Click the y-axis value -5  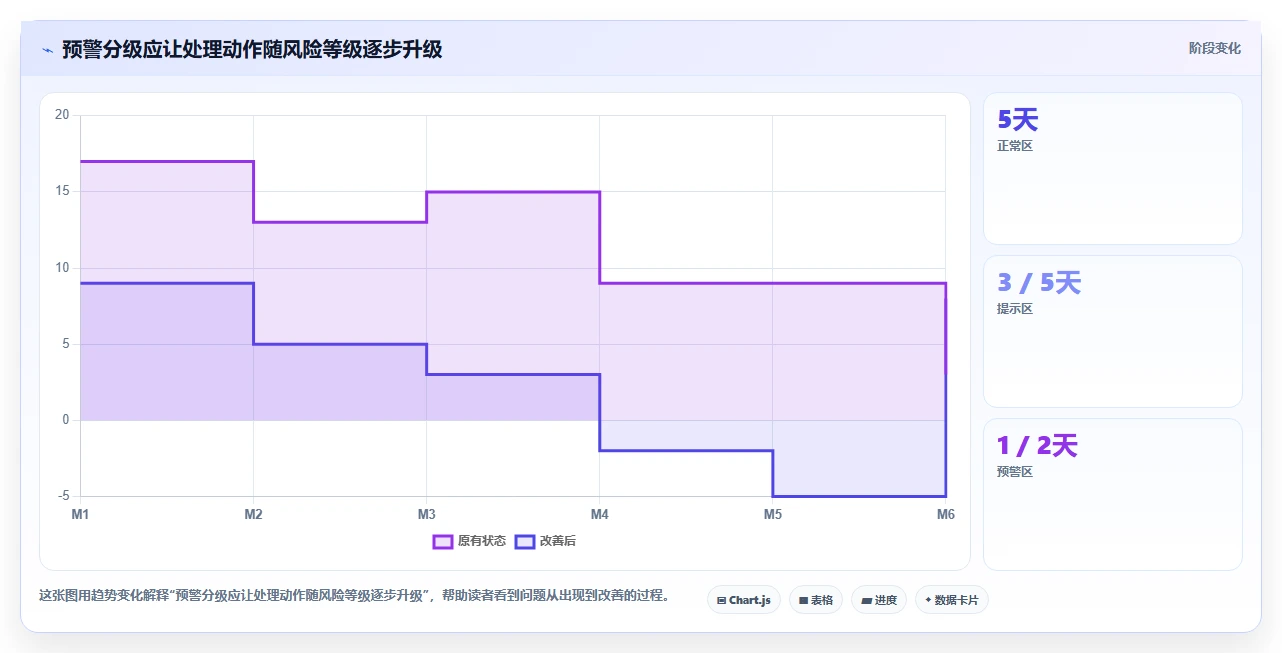coord(64,496)
